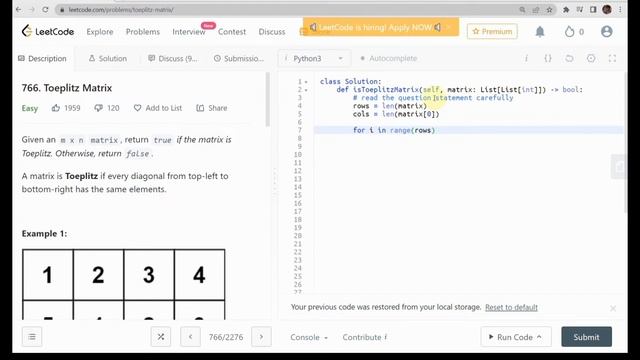This screenshot has height=360, width=640.
Task: Dismiss the restored code notification
Action: point(613,309)
